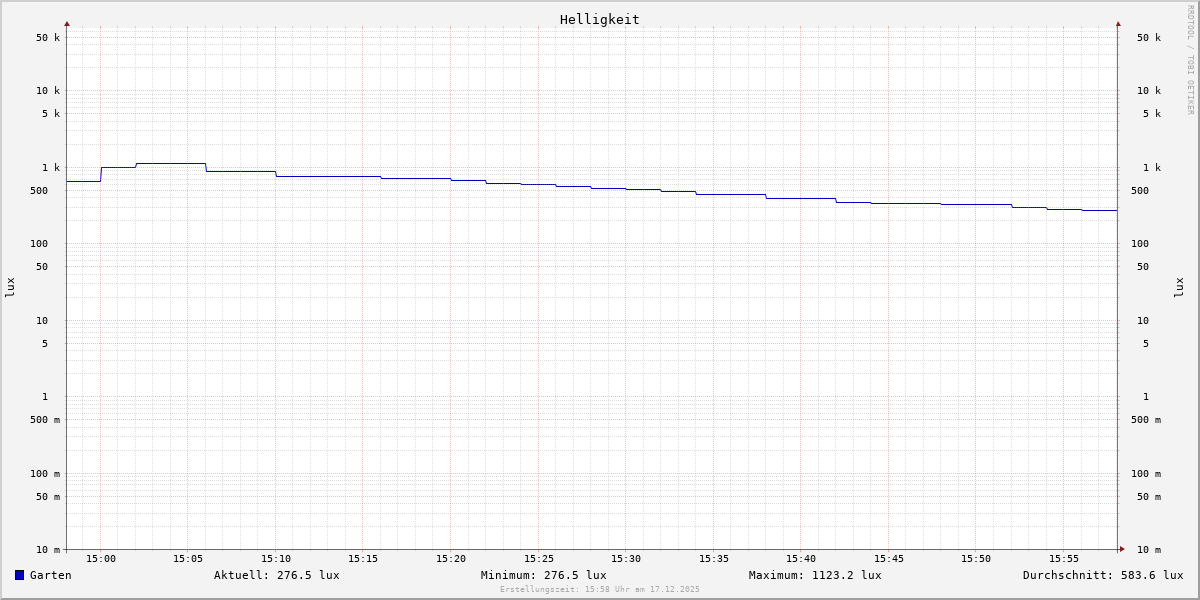The image size is (1200, 600).
Task: Click the highest plateau of the blue line
Action: point(171,163)
